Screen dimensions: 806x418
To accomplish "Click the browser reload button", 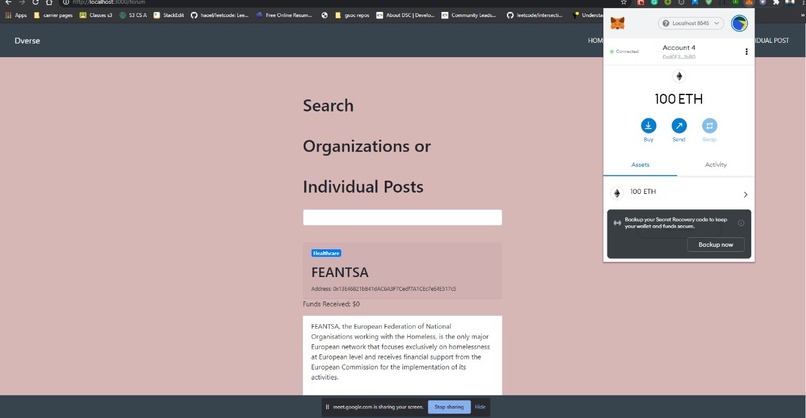I will point(35,2).
